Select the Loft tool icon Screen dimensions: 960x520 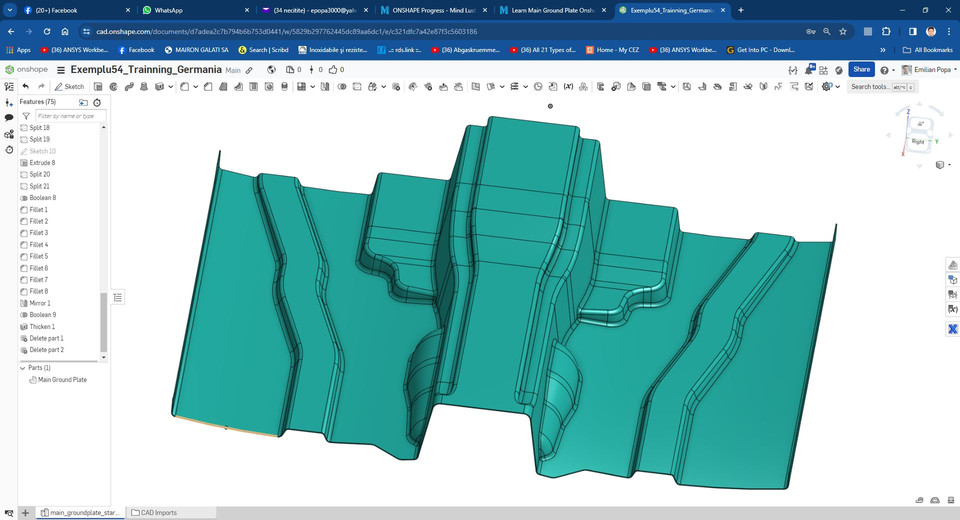tap(144, 86)
